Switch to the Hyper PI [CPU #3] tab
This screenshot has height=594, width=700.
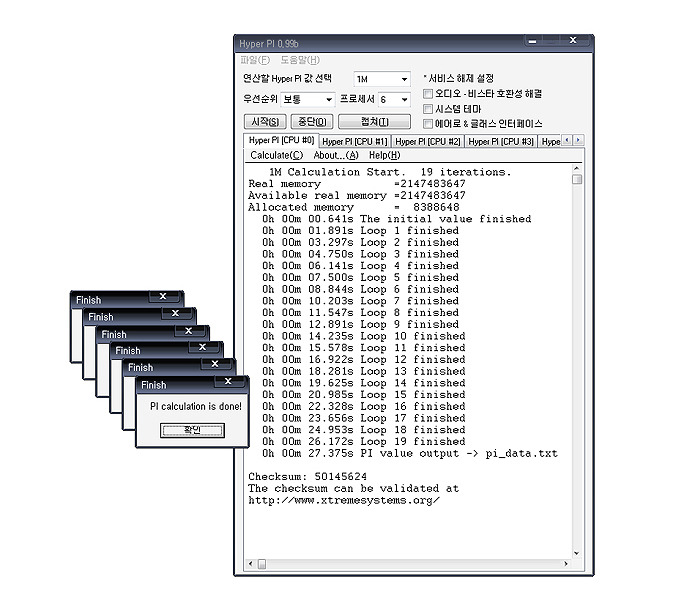coord(501,141)
